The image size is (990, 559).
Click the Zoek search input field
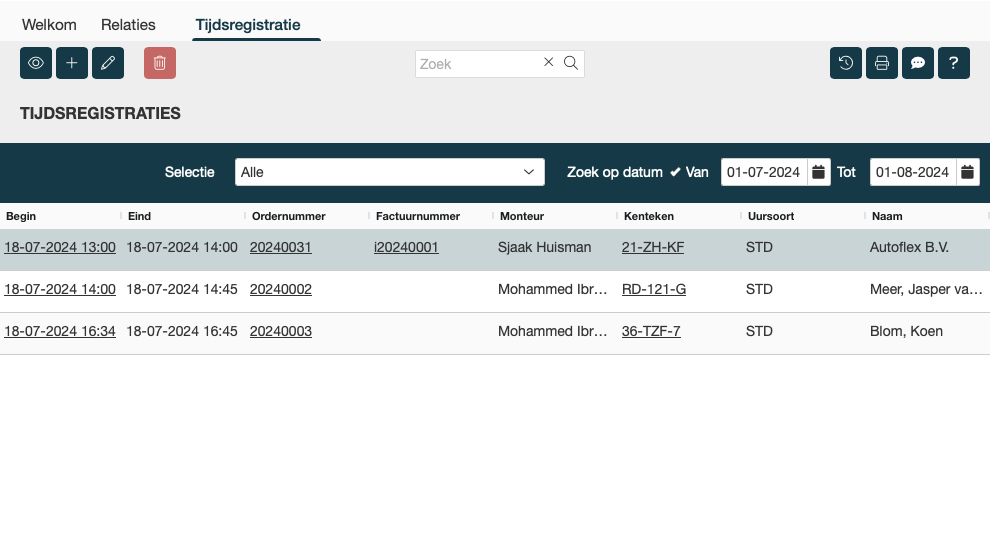[475, 63]
